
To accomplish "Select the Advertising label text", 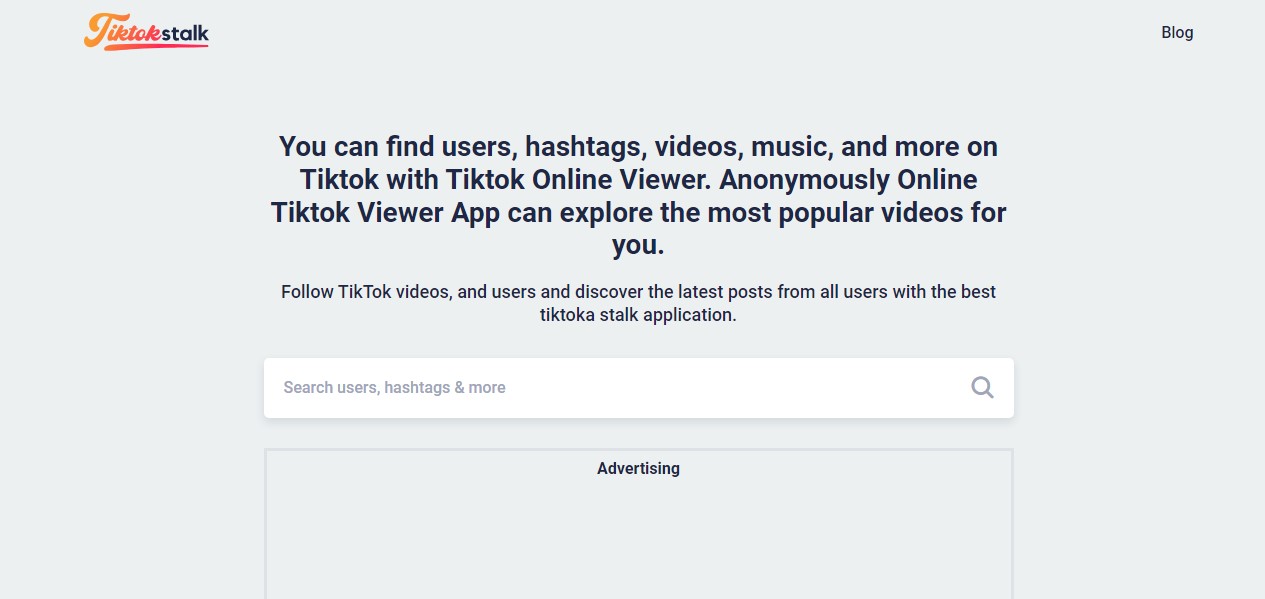I will coord(638,468).
